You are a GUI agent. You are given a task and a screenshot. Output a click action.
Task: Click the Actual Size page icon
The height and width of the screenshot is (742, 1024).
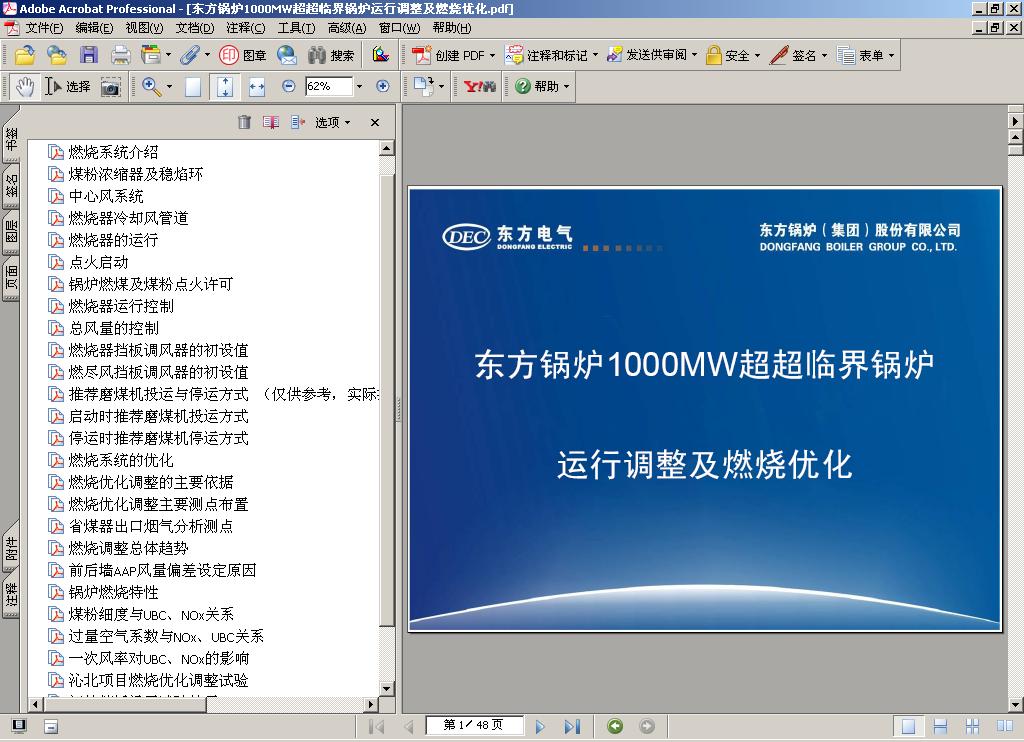pyautogui.click(x=193, y=87)
